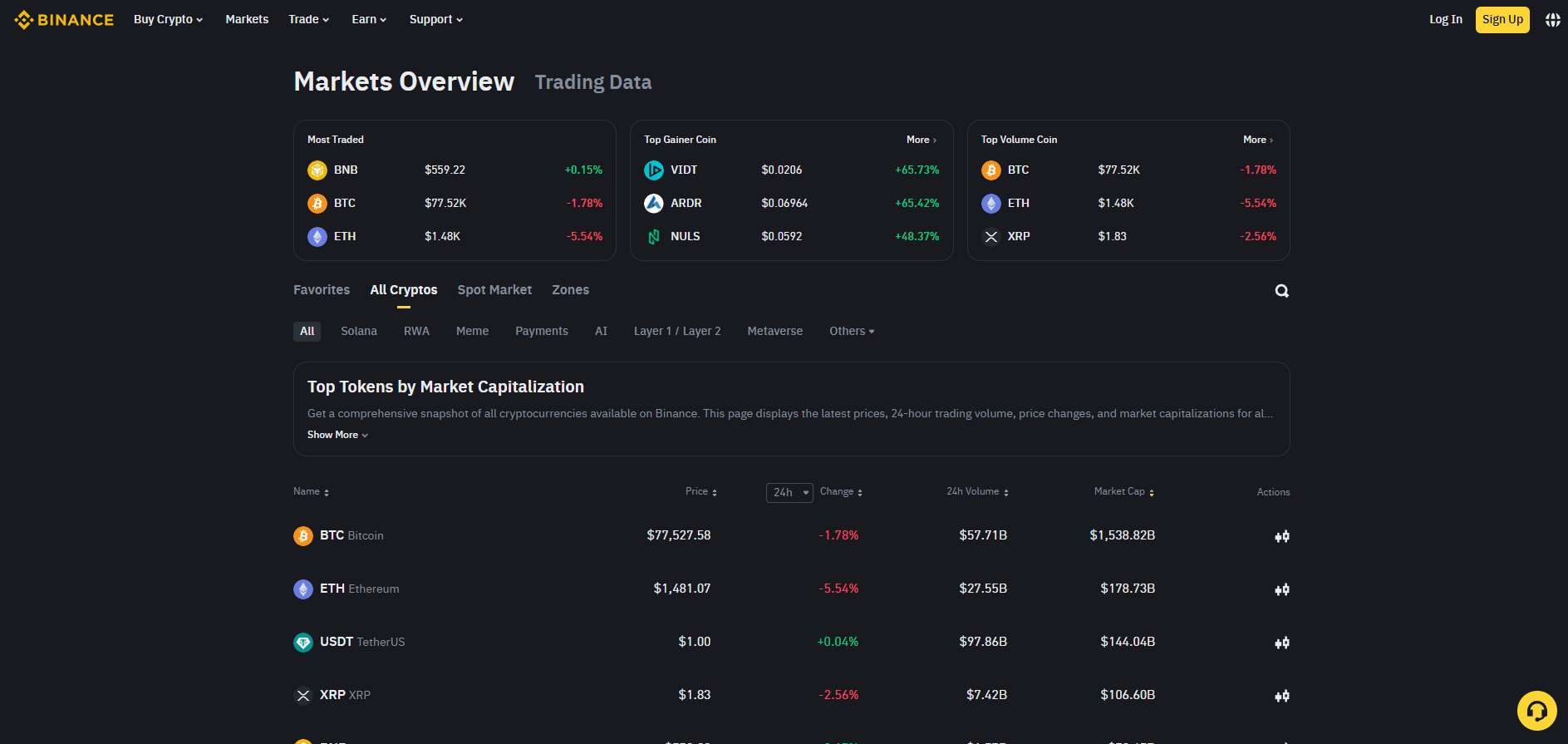
Task: Expand the Support menu
Action: pos(436,19)
